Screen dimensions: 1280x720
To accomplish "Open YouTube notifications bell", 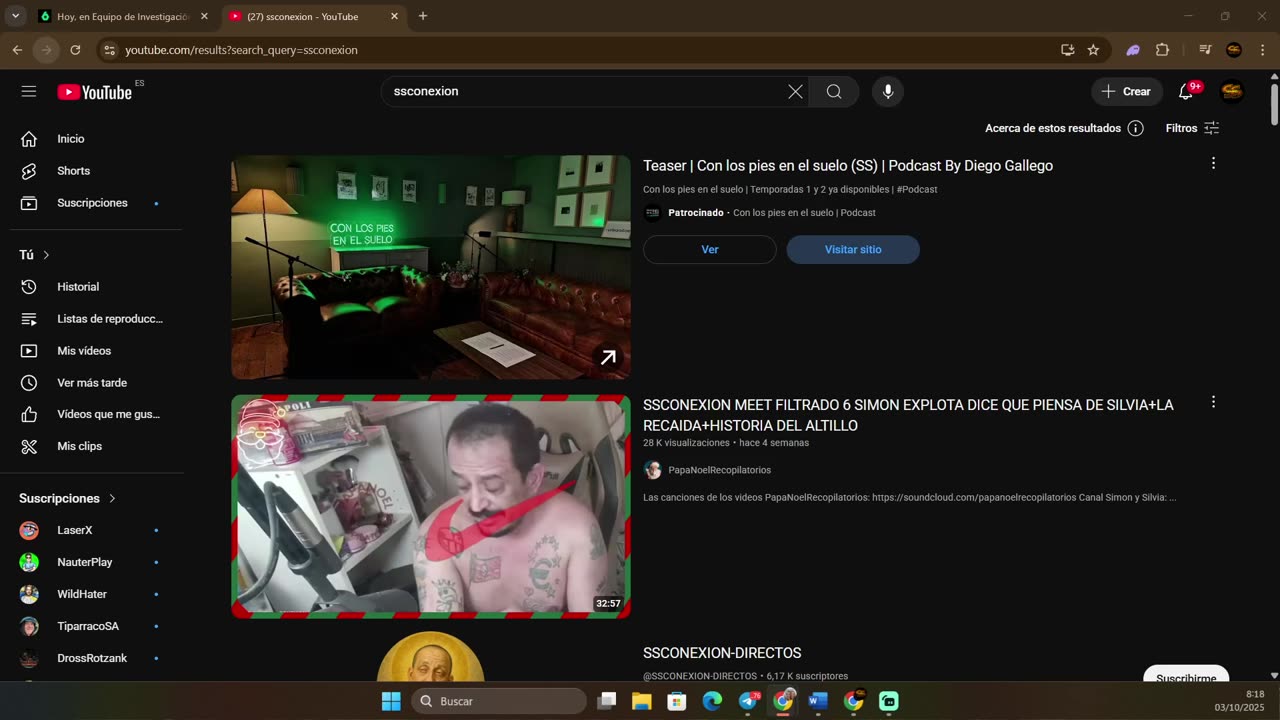I will click(1186, 91).
